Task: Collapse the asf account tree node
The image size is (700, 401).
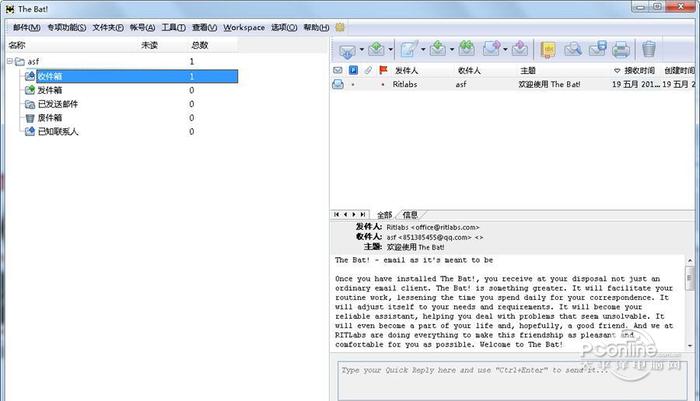Action: coord(10,61)
